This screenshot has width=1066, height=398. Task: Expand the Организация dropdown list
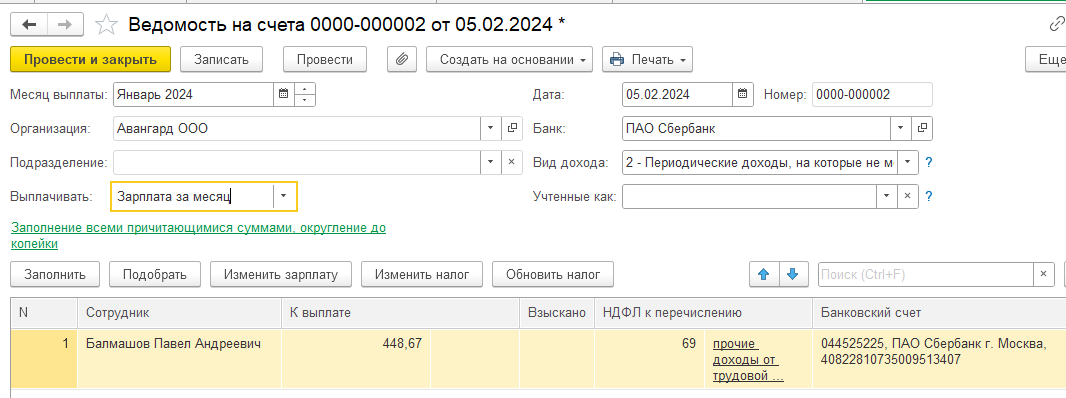pos(491,128)
